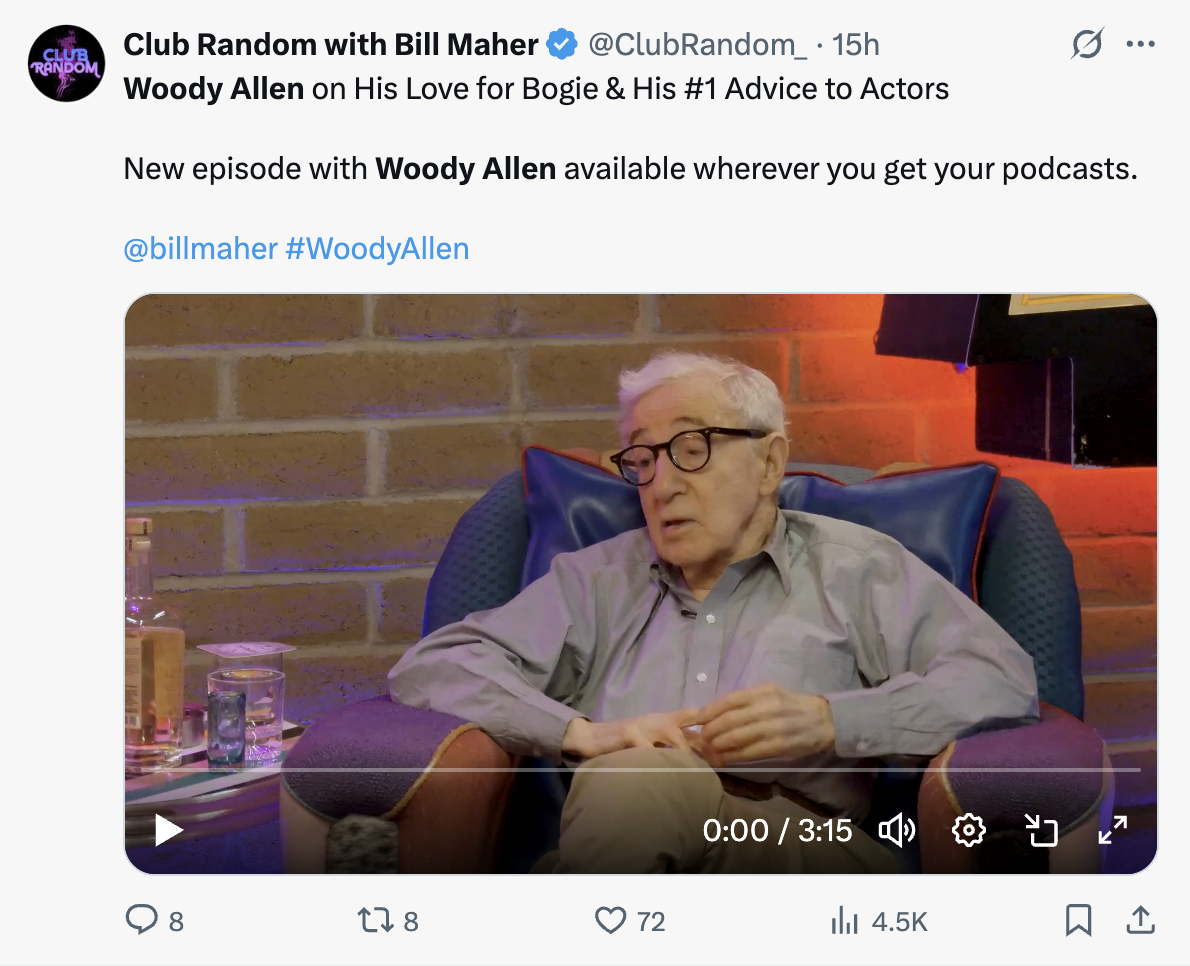Open the @ClubRandom_ handle
The image size is (1190, 966).
pos(697,45)
